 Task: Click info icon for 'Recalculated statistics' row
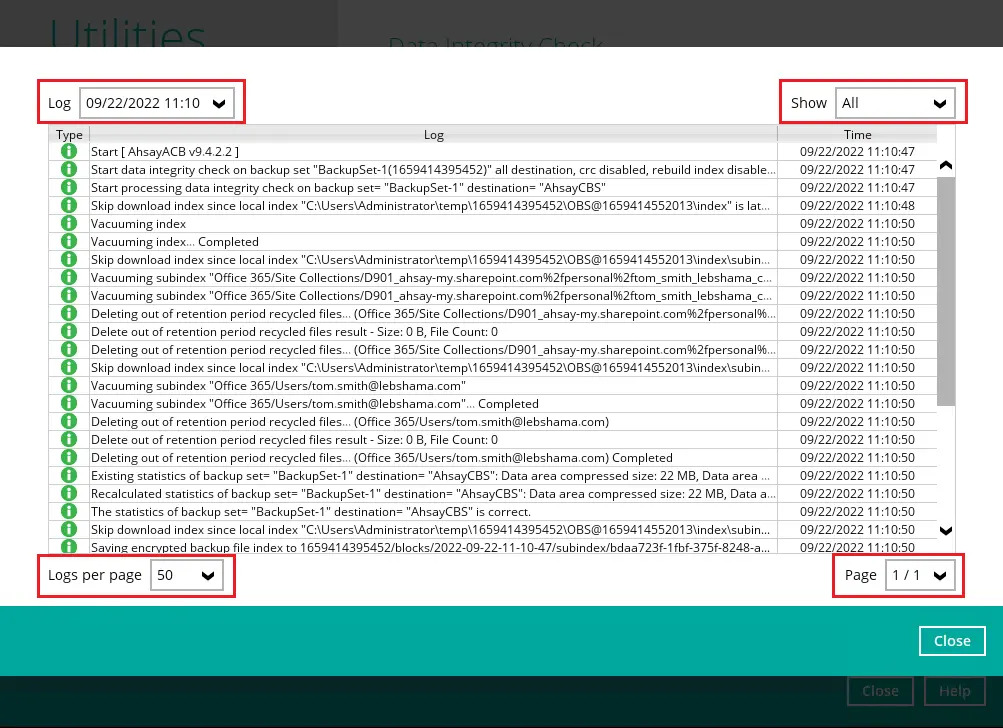point(69,494)
